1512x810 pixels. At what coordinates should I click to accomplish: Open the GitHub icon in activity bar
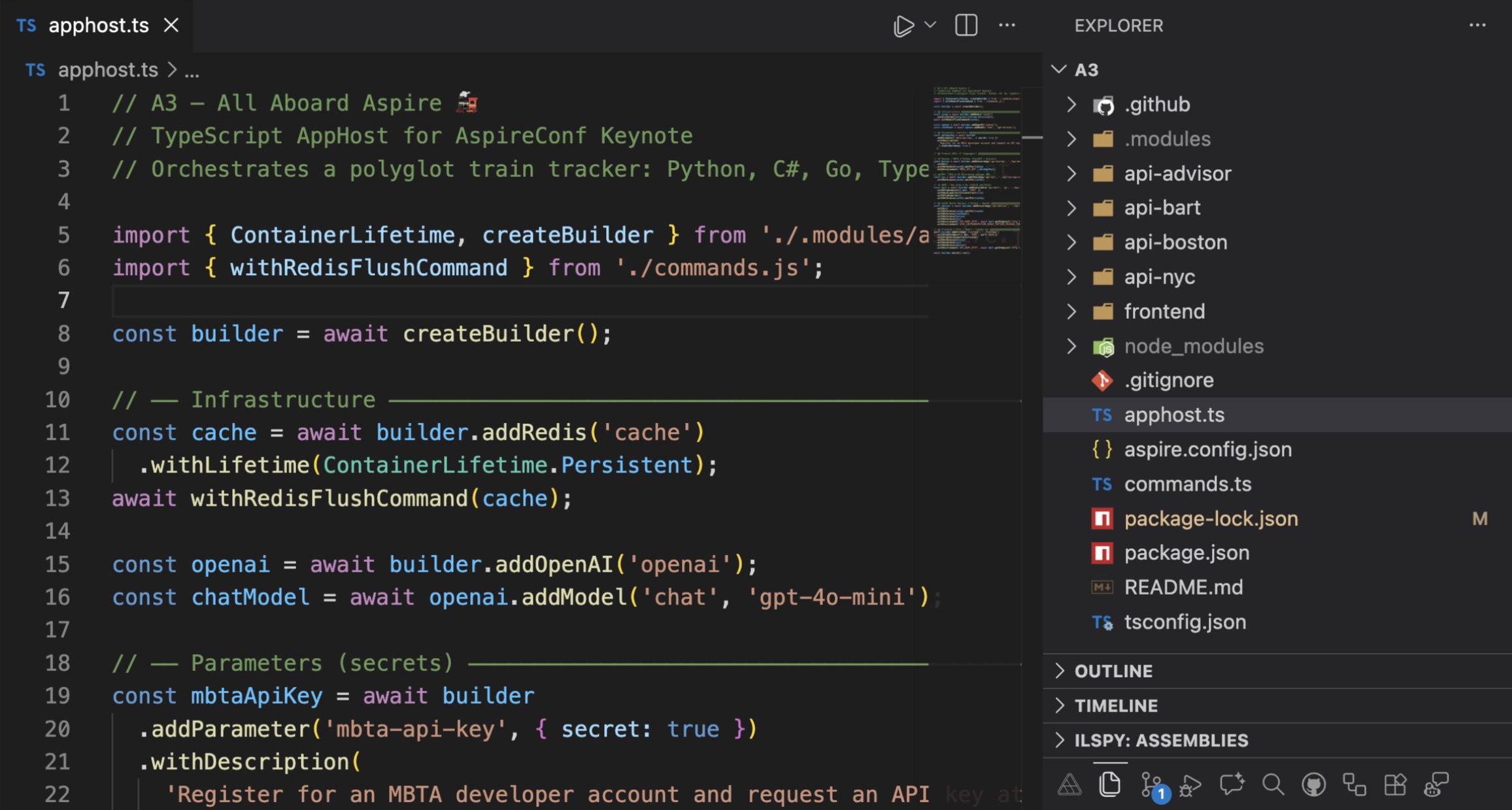tap(1315, 785)
